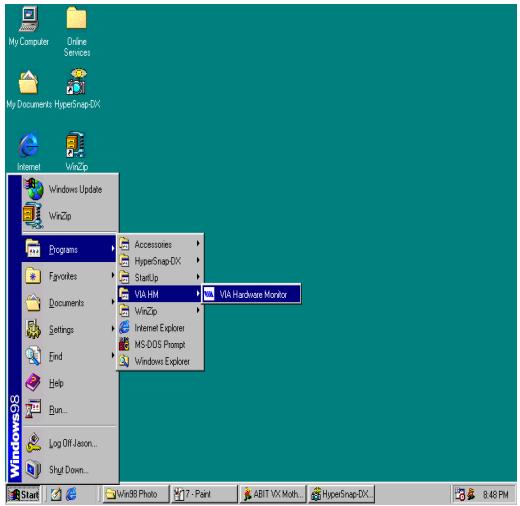The width and height of the screenshot is (520, 506).
Task: Click the StartUp submenu arrow
Action: pos(198,277)
